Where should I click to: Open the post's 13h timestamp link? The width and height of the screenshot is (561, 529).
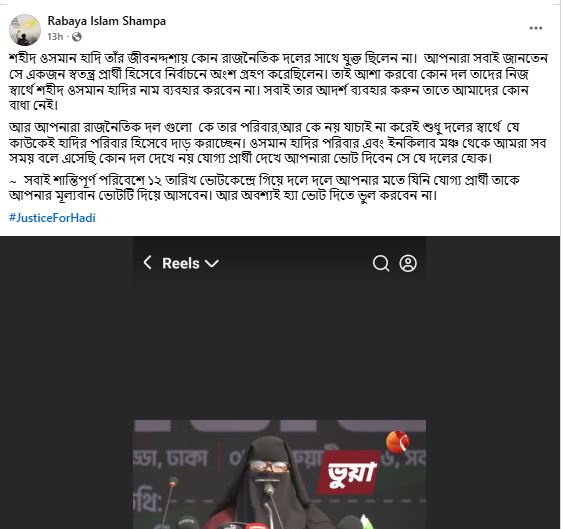coord(55,36)
